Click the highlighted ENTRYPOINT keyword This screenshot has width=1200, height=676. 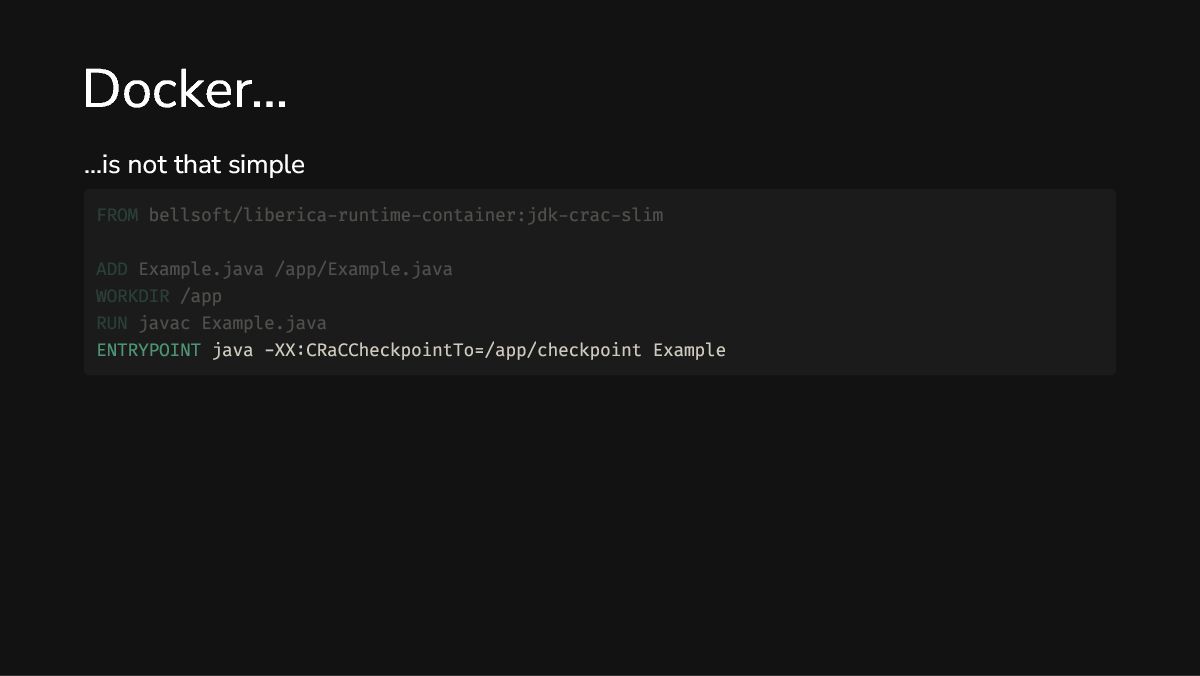point(148,350)
